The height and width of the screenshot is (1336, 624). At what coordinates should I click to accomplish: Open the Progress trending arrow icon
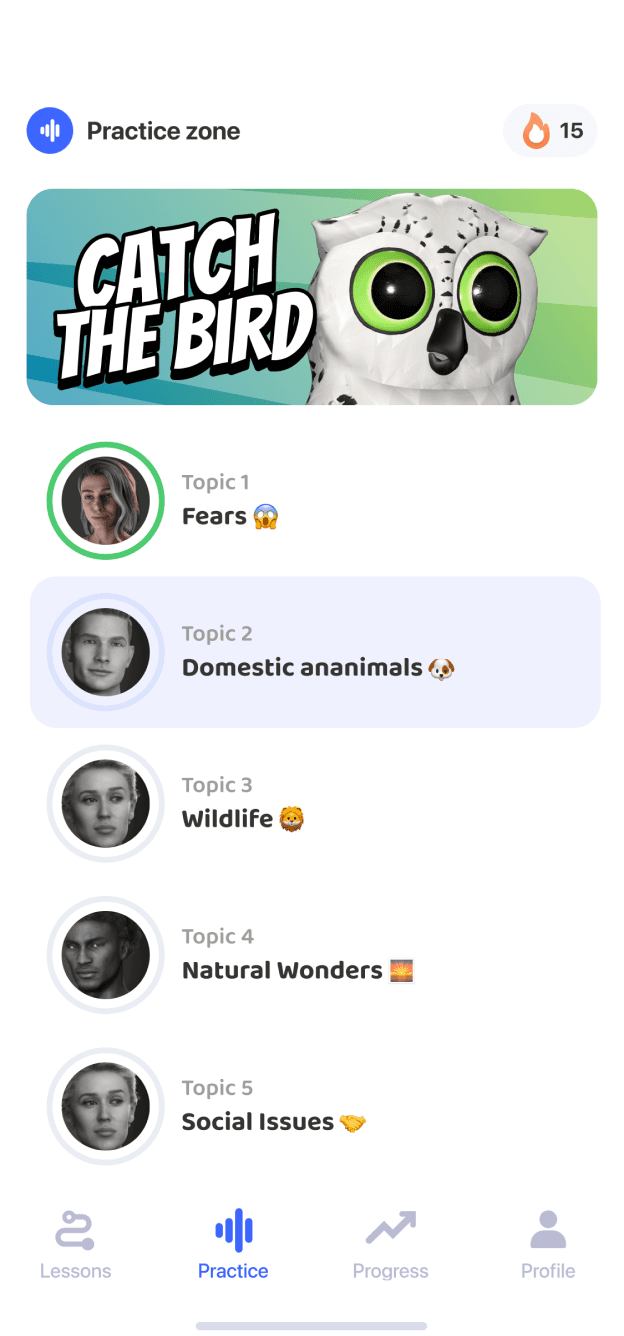tap(391, 1227)
